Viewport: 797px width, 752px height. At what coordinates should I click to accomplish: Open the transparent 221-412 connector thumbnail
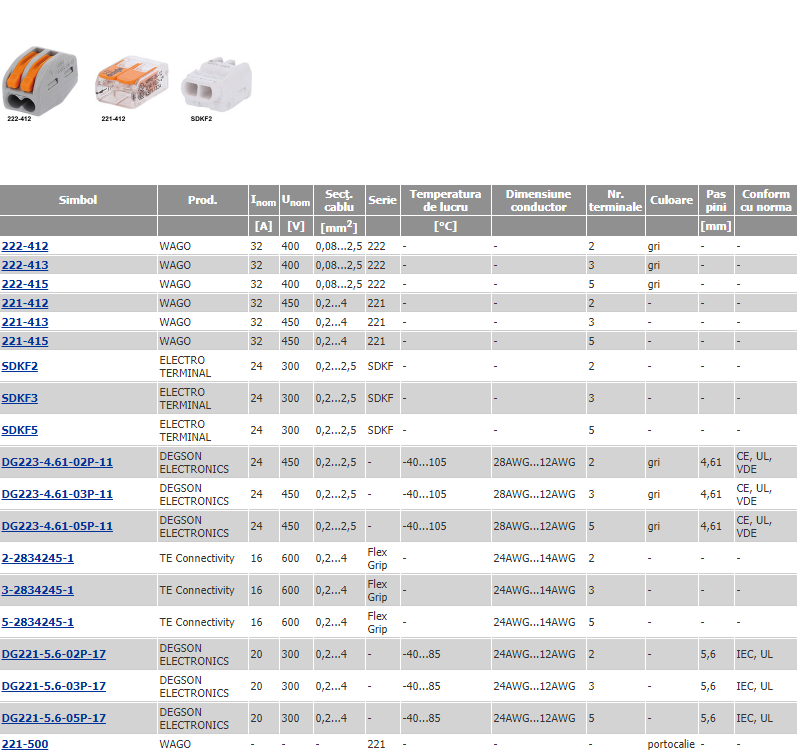[132, 83]
